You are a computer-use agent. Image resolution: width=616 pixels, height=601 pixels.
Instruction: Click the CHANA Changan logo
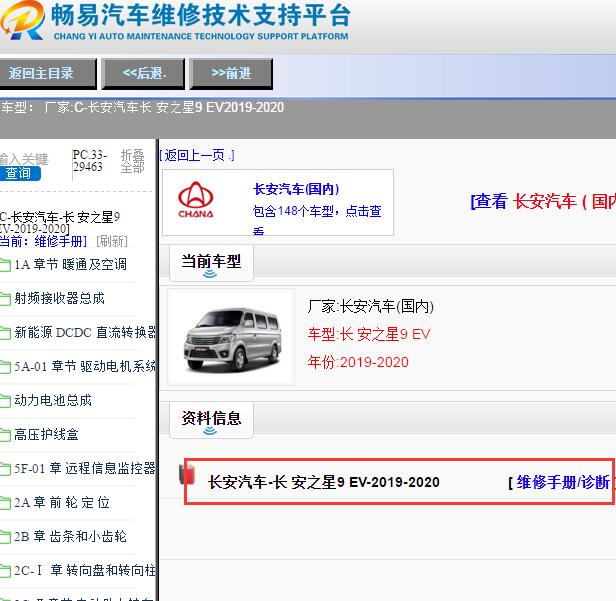pos(196,200)
